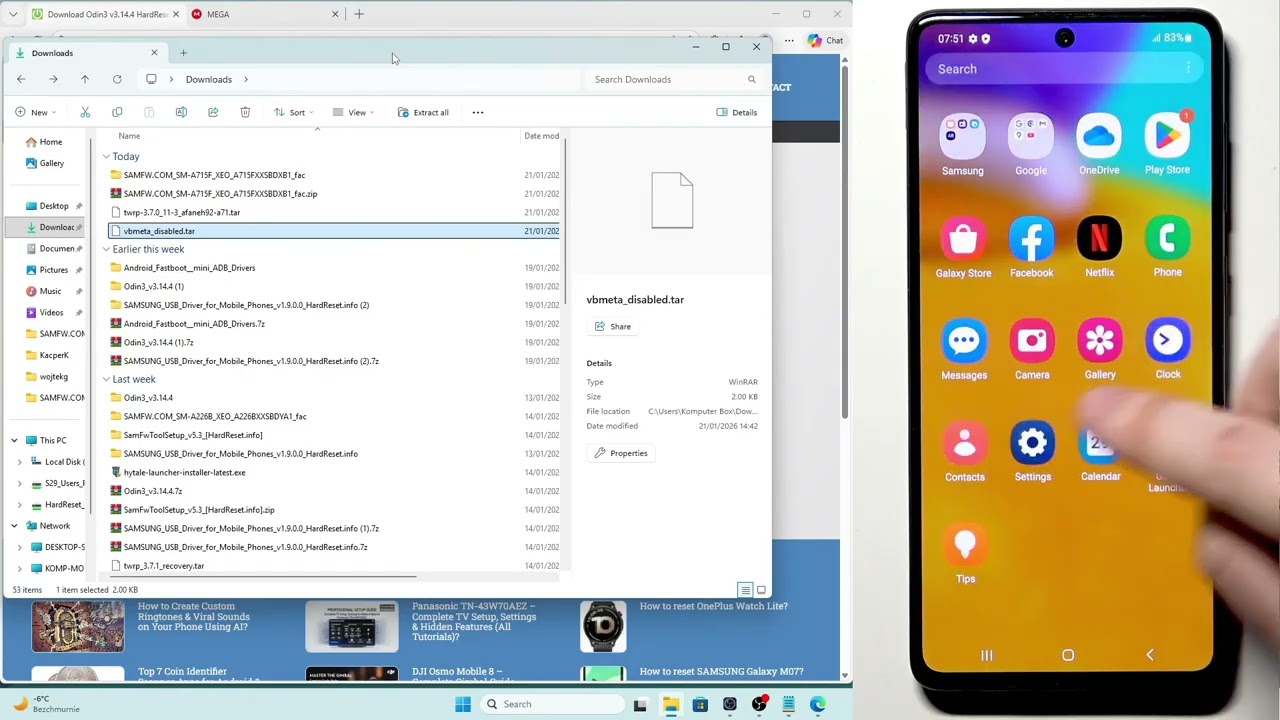Go back with the Explorer back arrow

pos(21,79)
